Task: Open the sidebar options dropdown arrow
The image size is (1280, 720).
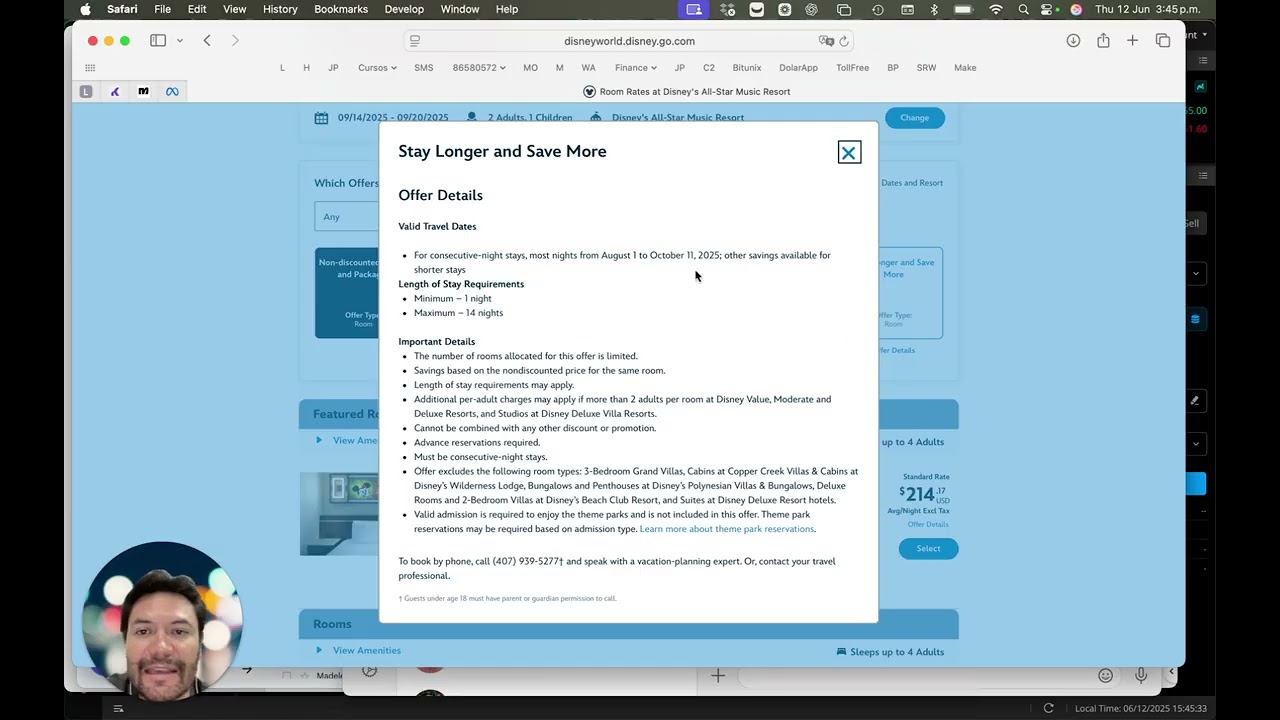Action: click(180, 41)
